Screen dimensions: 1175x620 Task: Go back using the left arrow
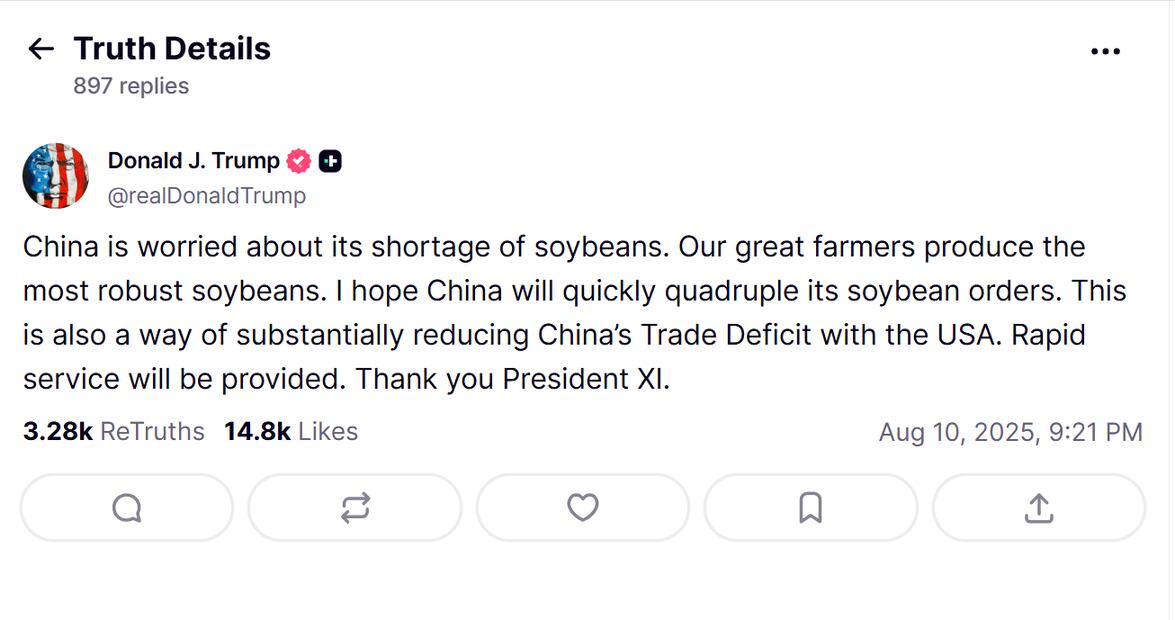(40, 49)
